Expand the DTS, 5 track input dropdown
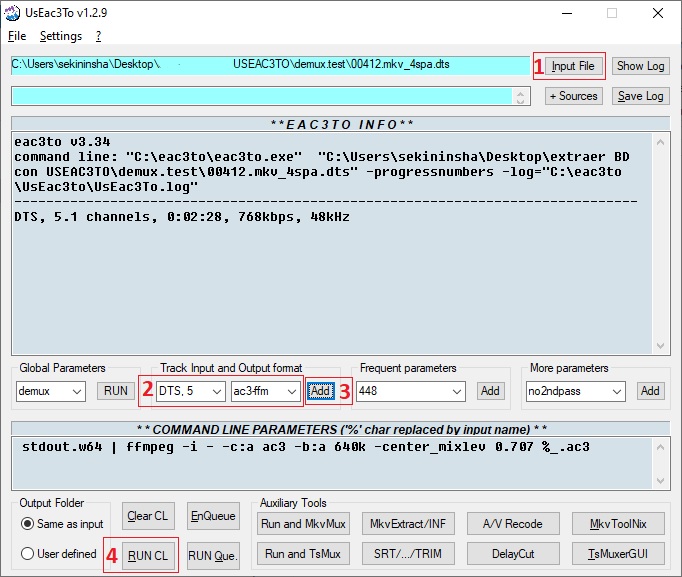The height and width of the screenshot is (577, 682). click(217, 391)
